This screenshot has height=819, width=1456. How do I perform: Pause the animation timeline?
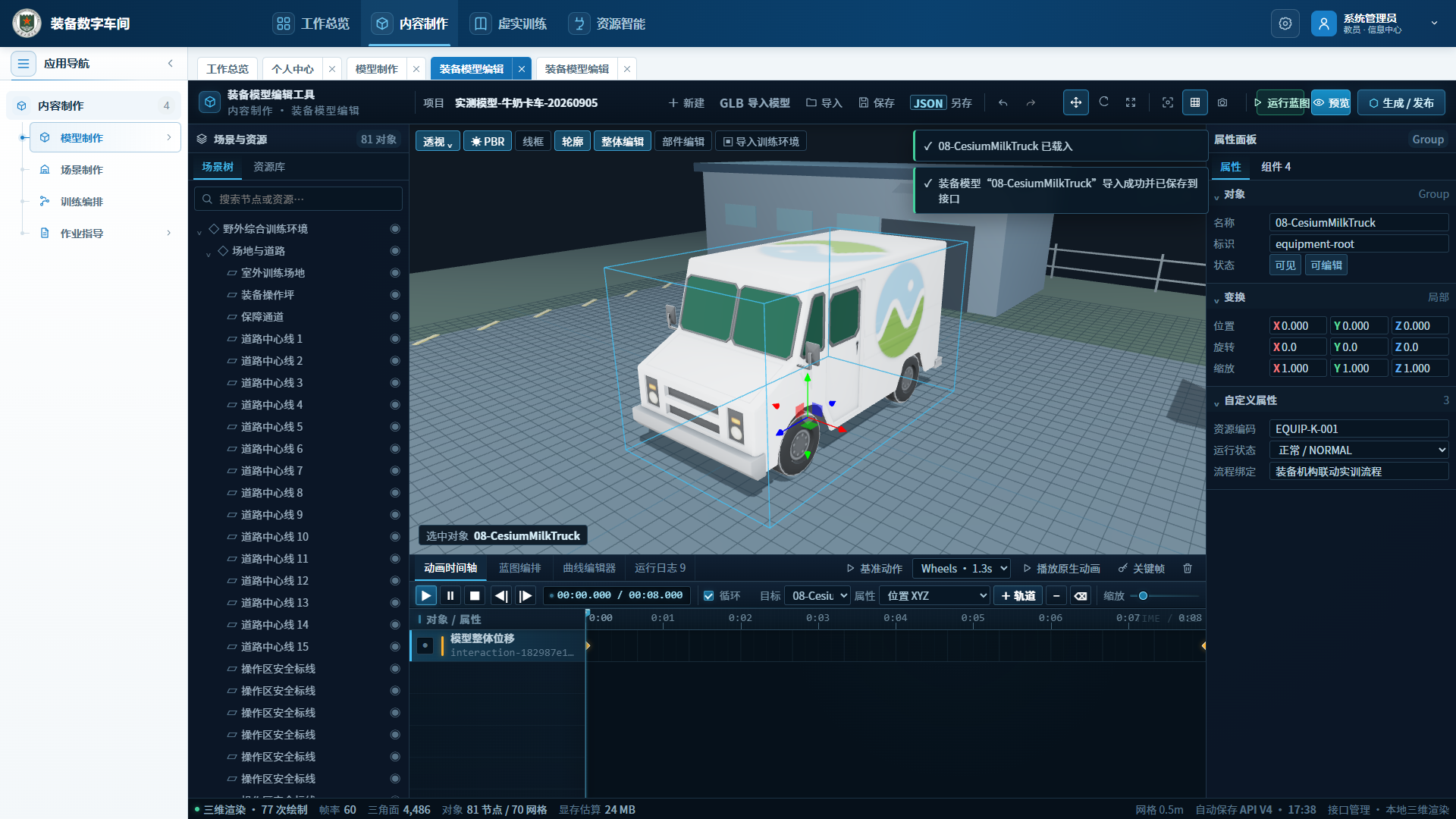[450, 596]
